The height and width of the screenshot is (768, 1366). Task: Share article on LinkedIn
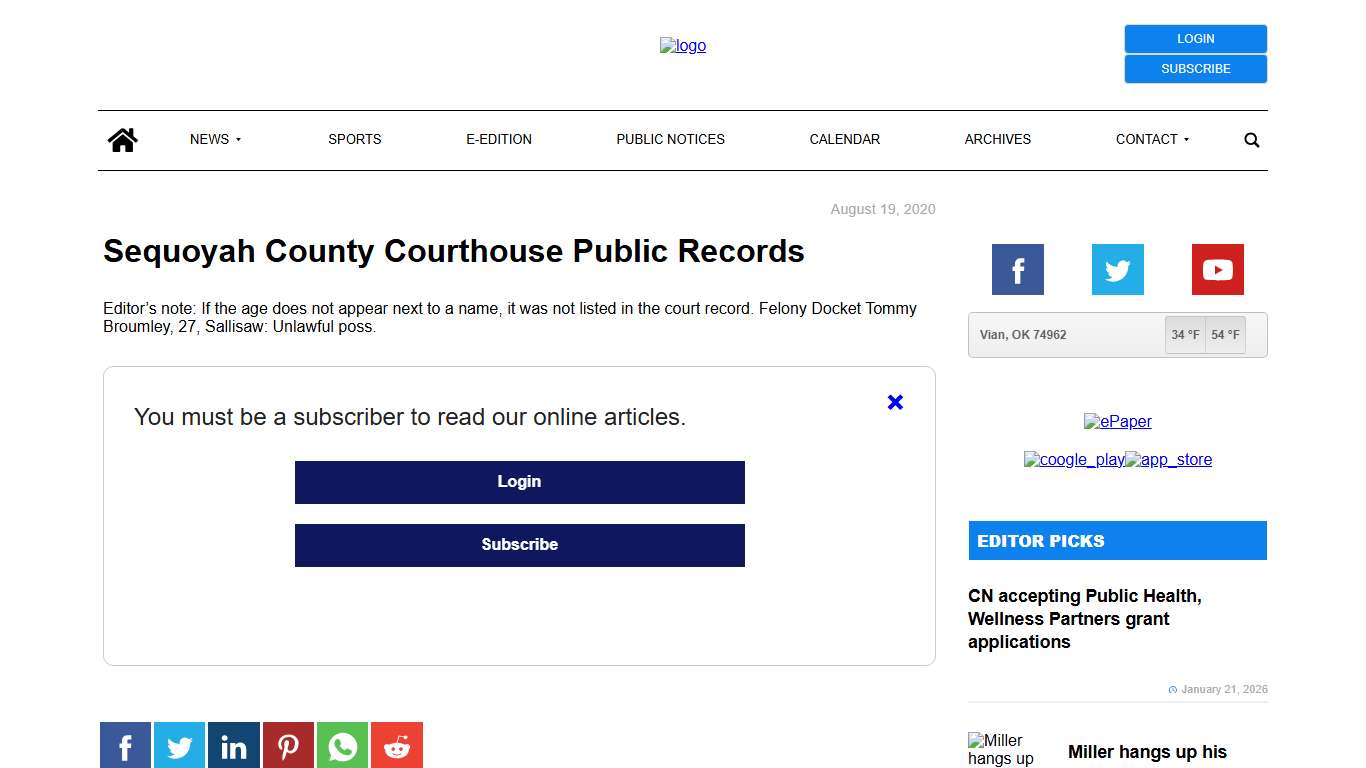233,745
